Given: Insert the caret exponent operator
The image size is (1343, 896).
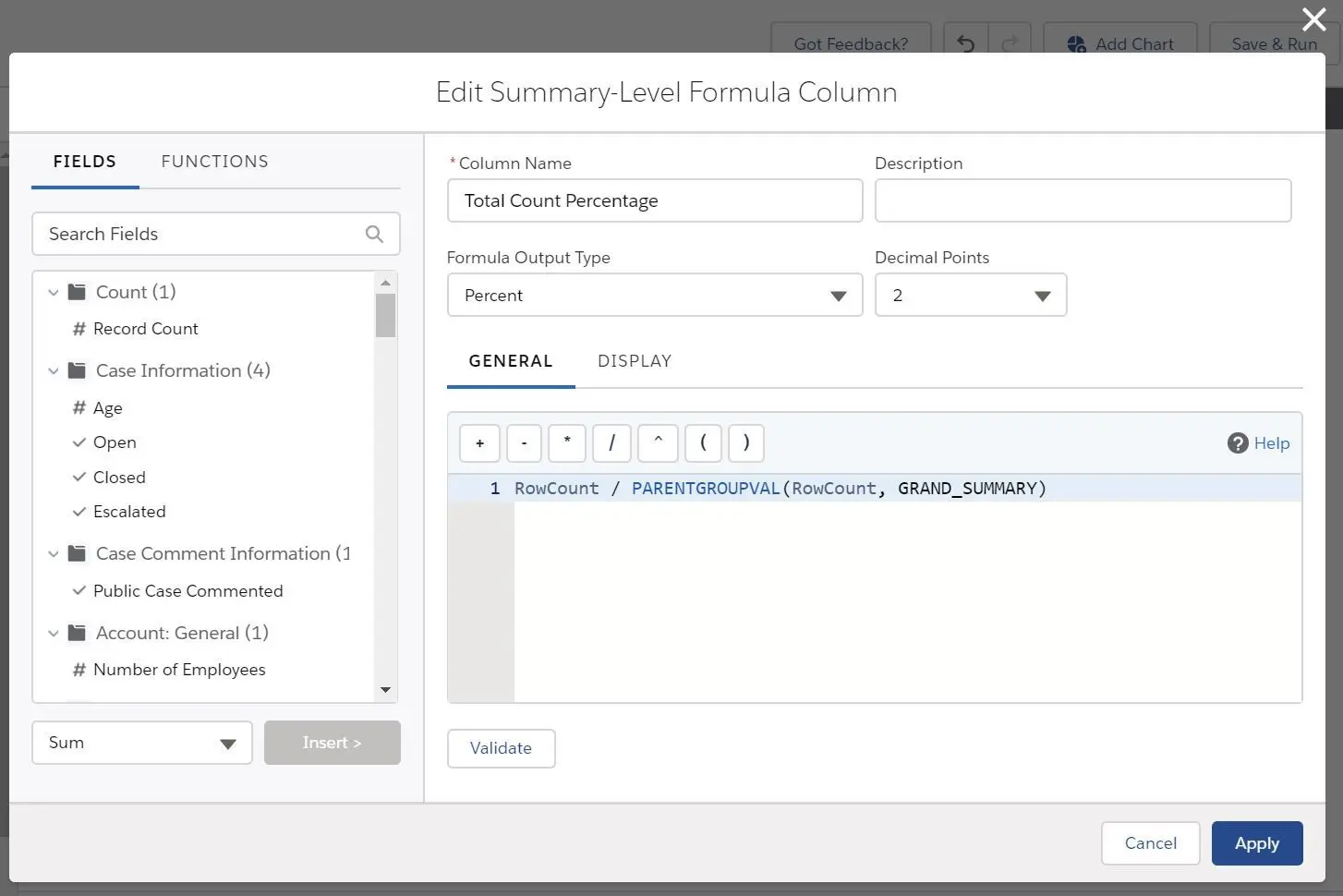Looking at the screenshot, I should click(659, 443).
